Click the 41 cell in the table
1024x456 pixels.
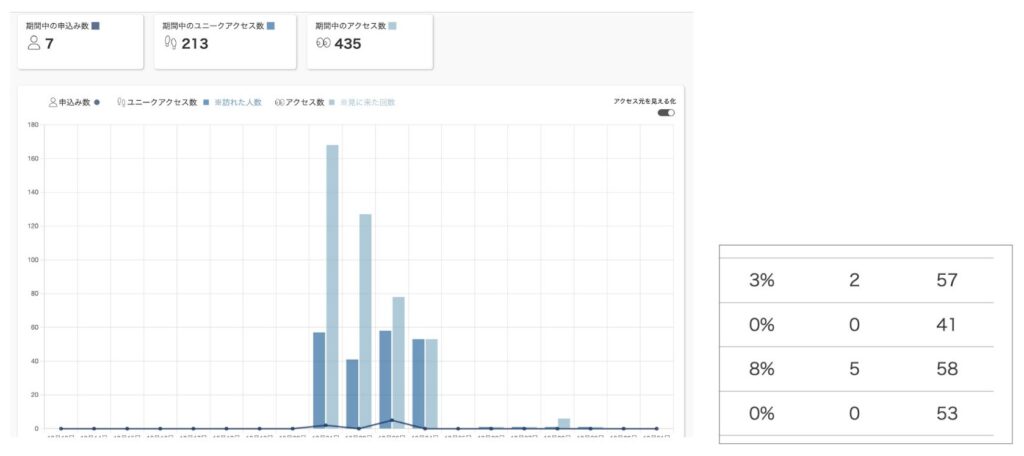pyautogui.click(x=945, y=325)
